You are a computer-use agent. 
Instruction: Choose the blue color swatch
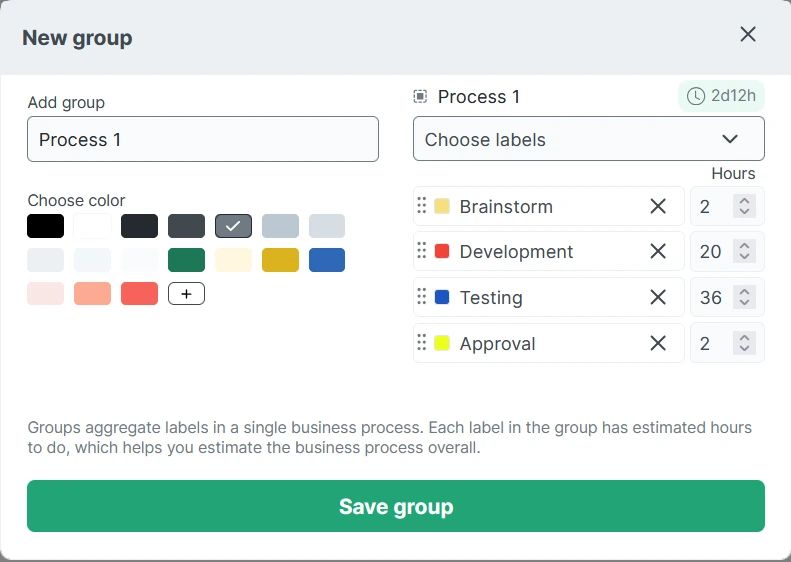(x=327, y=260)
